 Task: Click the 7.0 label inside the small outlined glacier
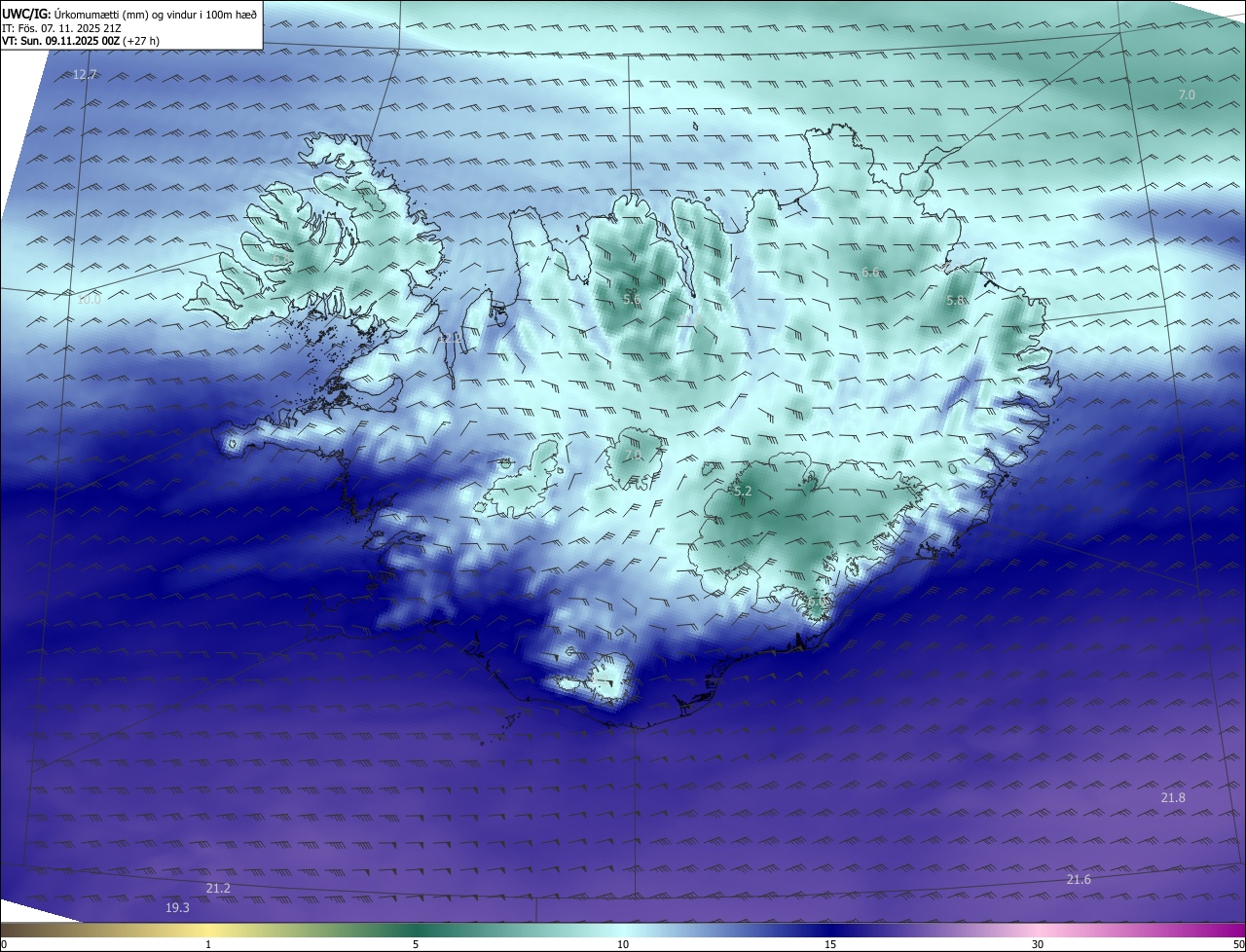[633, 456]
